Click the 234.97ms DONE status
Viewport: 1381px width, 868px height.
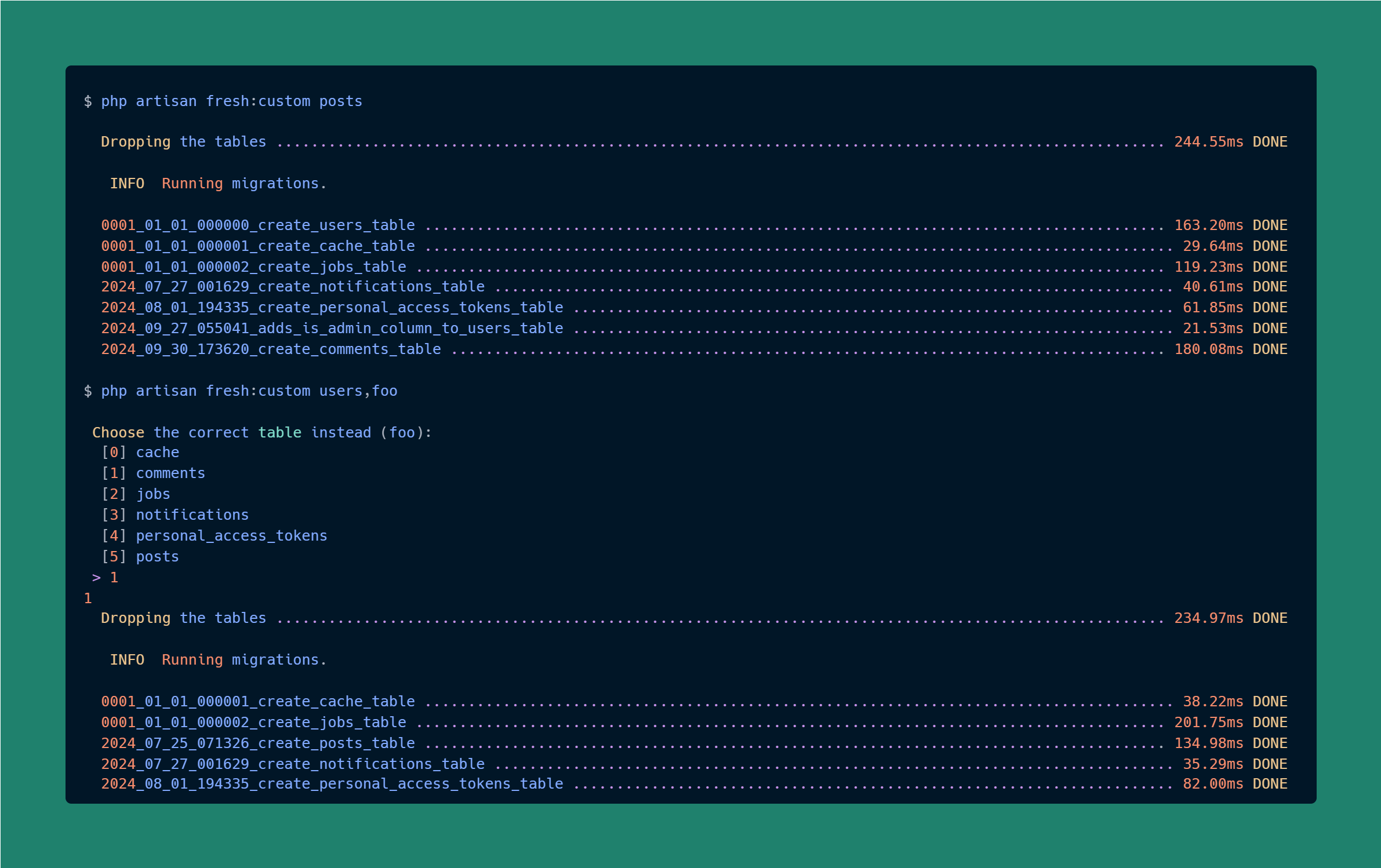tap(1230, 618)
